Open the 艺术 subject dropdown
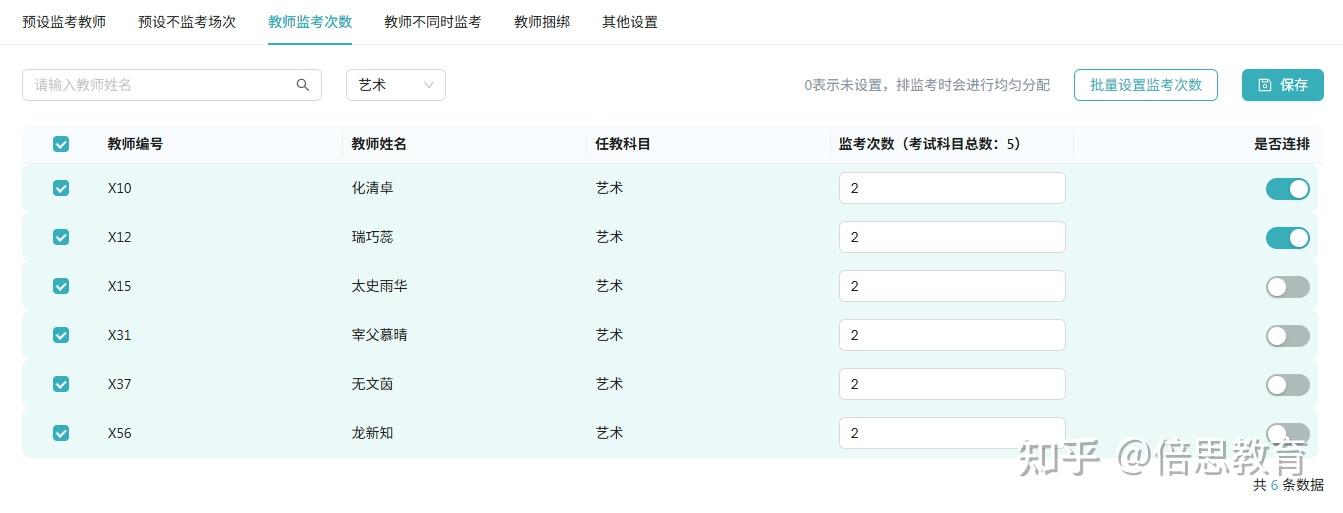 tap(395, 85)
